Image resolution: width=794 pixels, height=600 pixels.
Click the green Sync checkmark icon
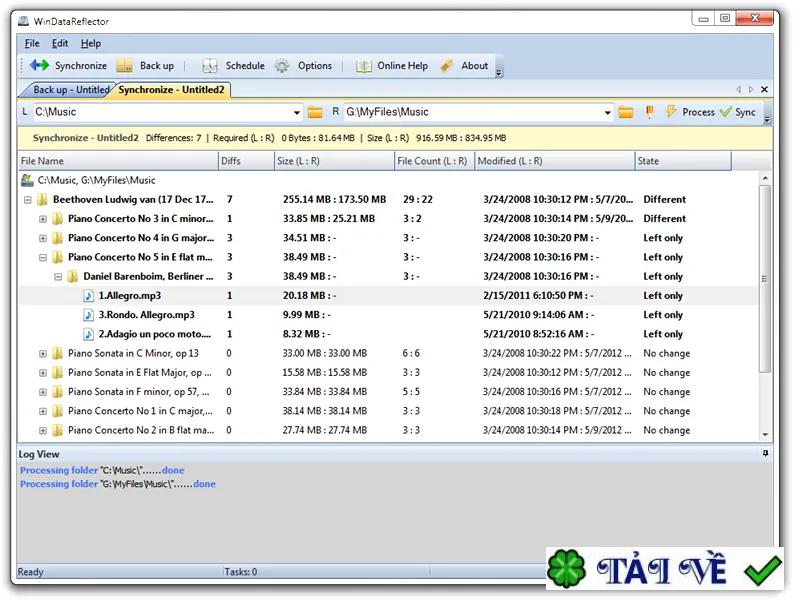(x=726, y=111)
